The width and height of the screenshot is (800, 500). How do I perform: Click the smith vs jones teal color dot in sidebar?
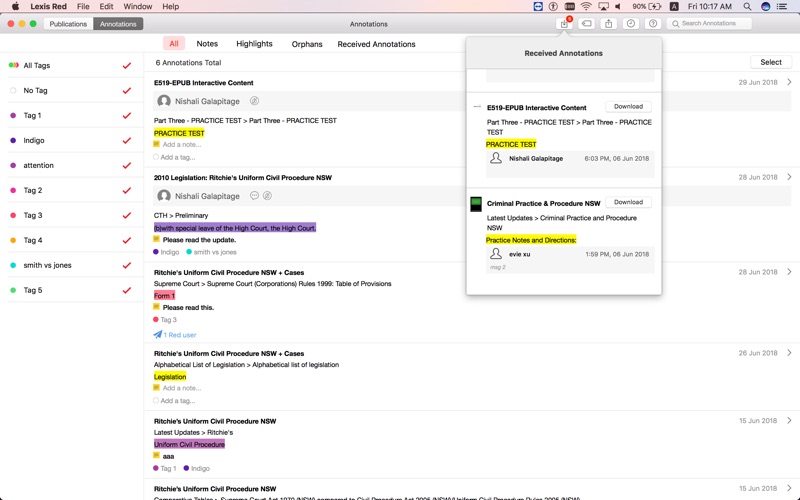coord(13,265)
